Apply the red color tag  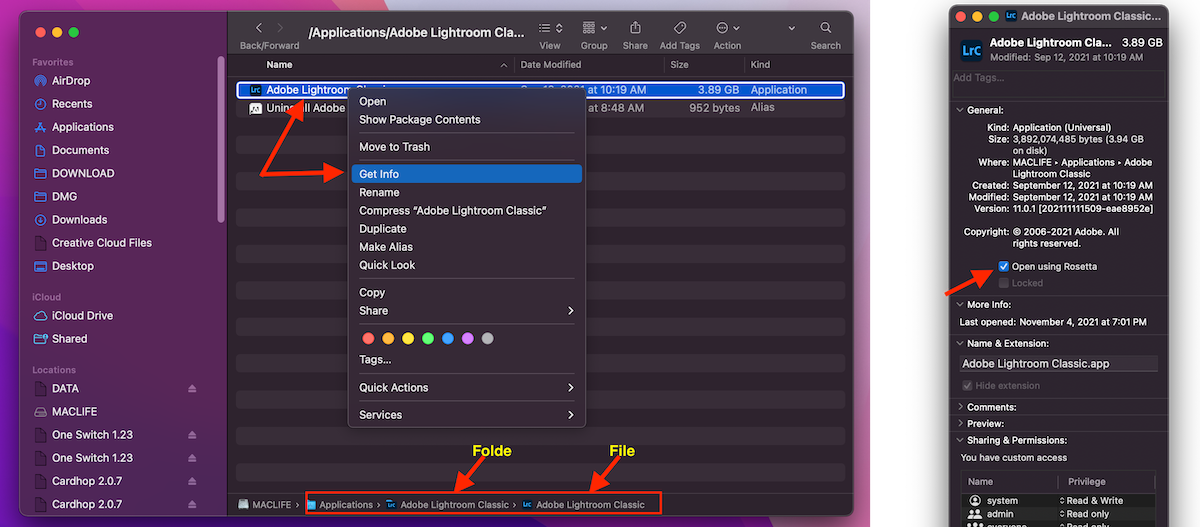367,339
